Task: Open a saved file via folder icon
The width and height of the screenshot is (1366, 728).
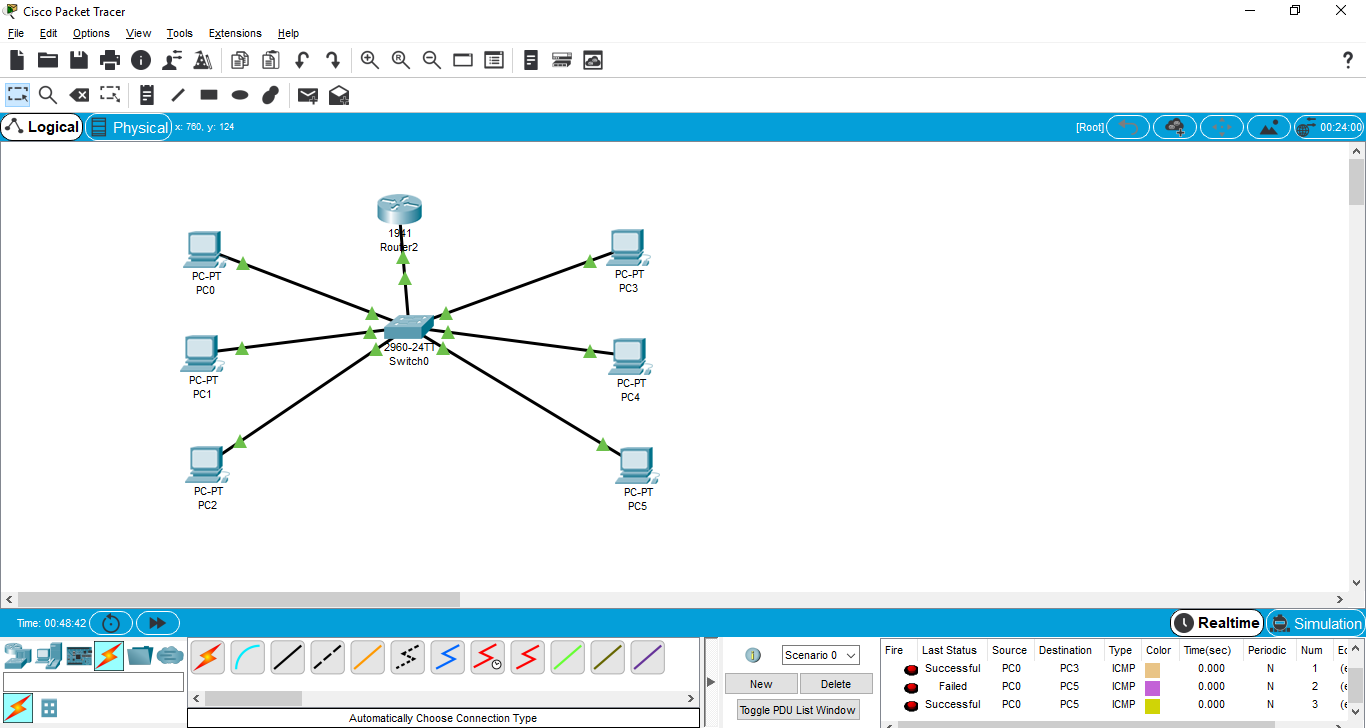Action: (48, 60)
